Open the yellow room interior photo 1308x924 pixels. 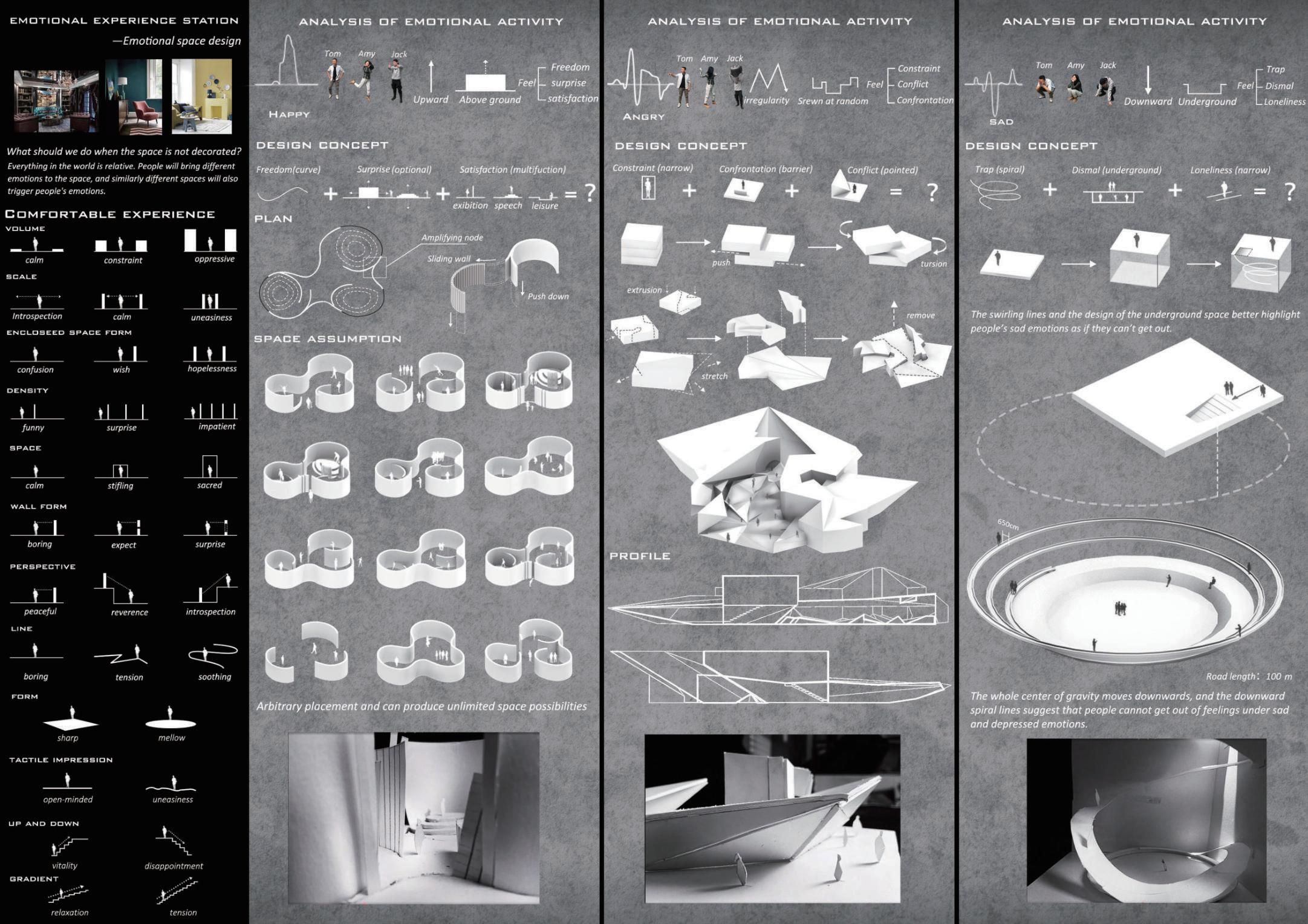[x=201, y=96]
